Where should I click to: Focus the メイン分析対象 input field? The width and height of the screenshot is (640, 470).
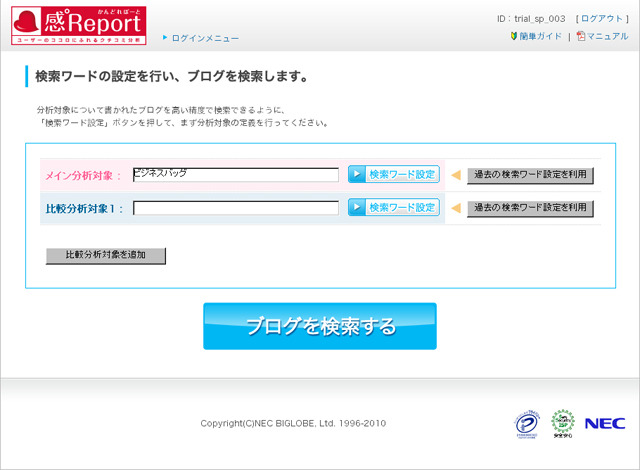pos(236,175)
